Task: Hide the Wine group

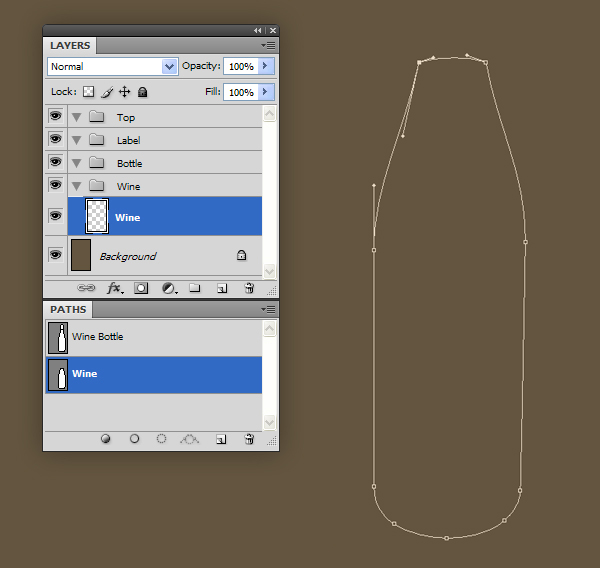Action: click(x=56, y=185)
